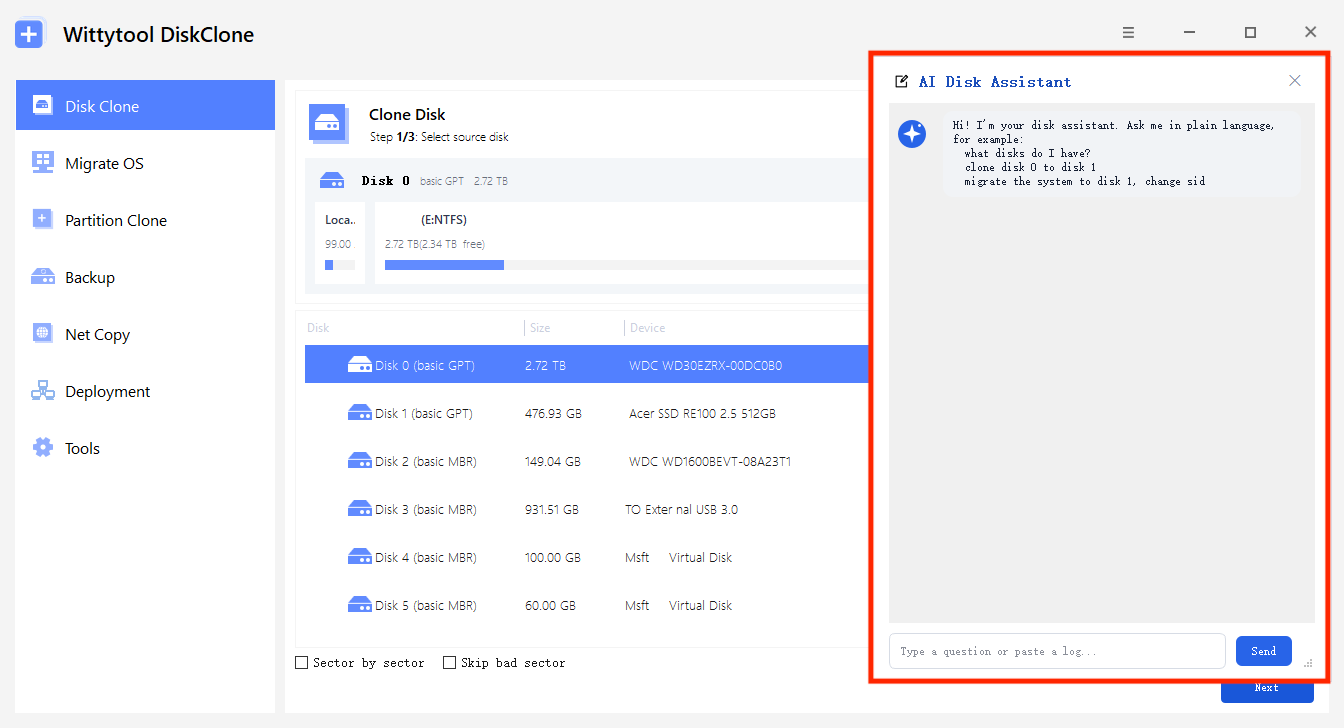Click the resize grip in assistant panel
1344x728 pixels.
[x=1308, y=663]
